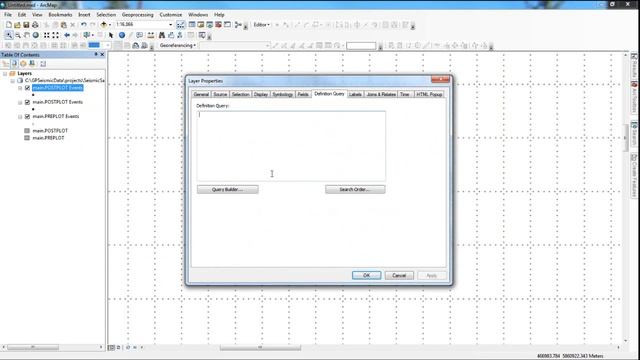Open the Customize menu
The width and height of the screenshot is (640, 360).
click(171, 15)
